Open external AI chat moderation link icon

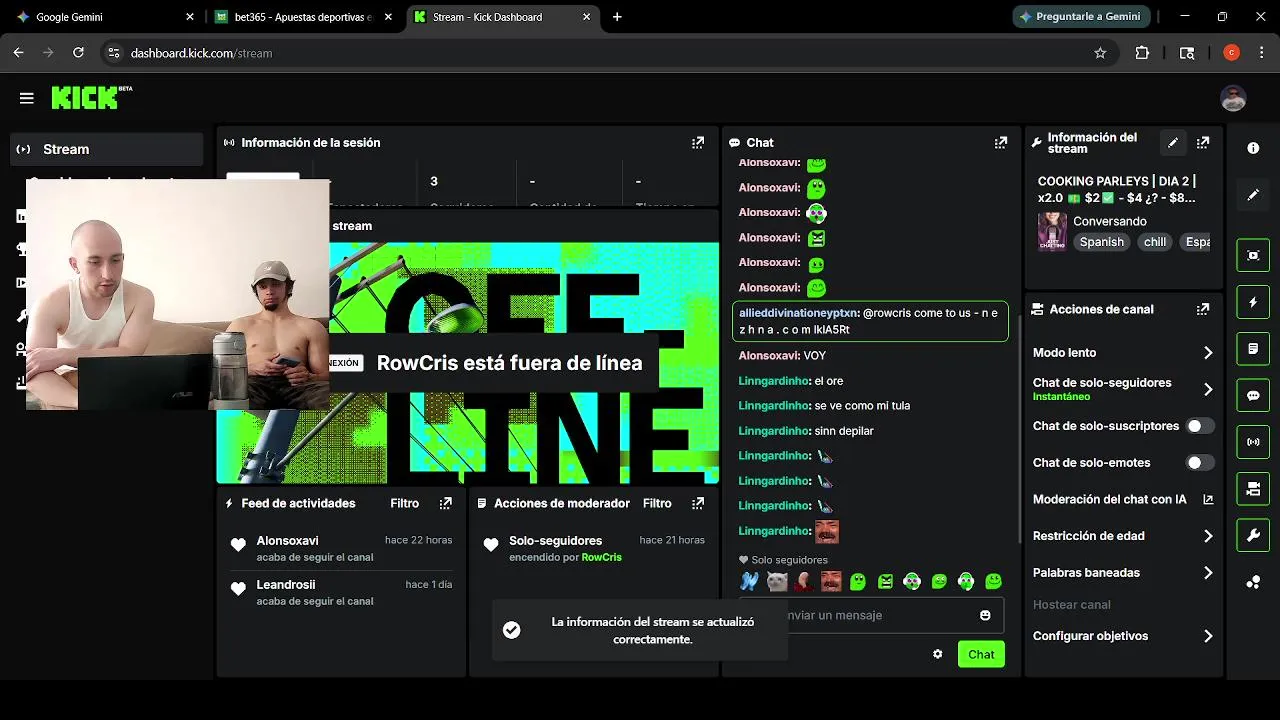click(x=1208, y=499)
